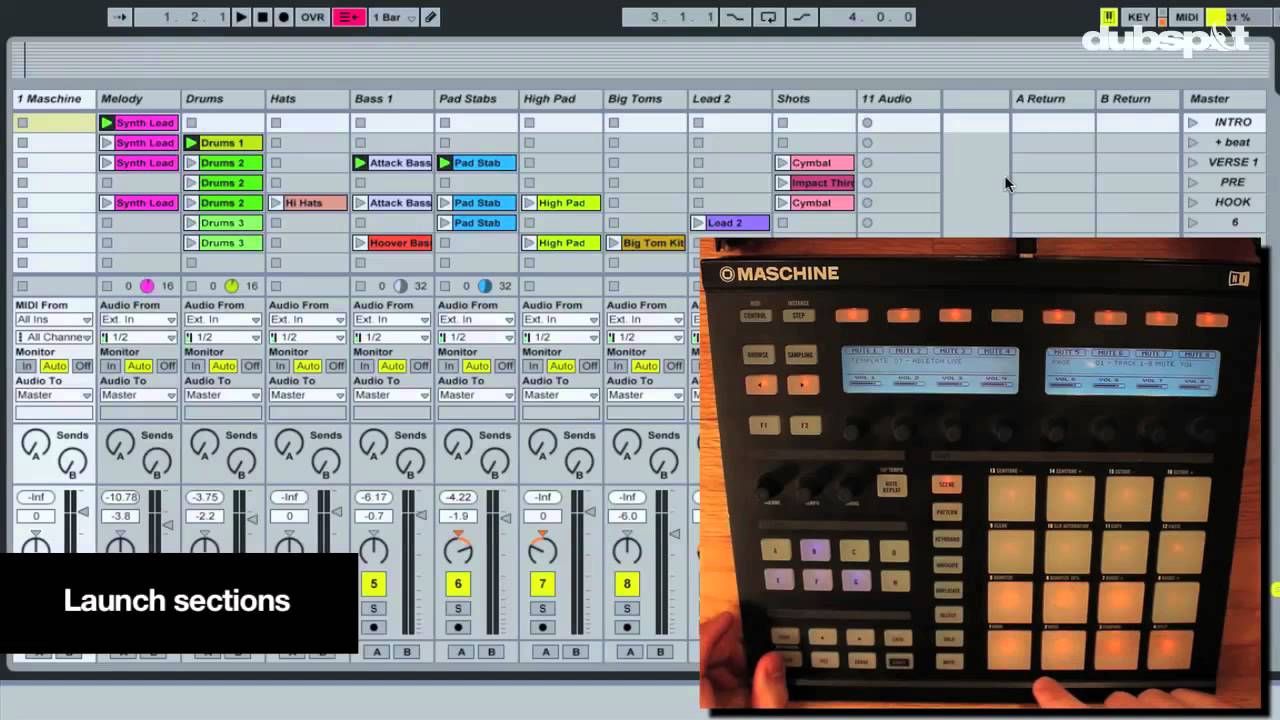This screenshot has width=1280, height=720.
Task: Click the transport Stop button
Action: [262, 17]
